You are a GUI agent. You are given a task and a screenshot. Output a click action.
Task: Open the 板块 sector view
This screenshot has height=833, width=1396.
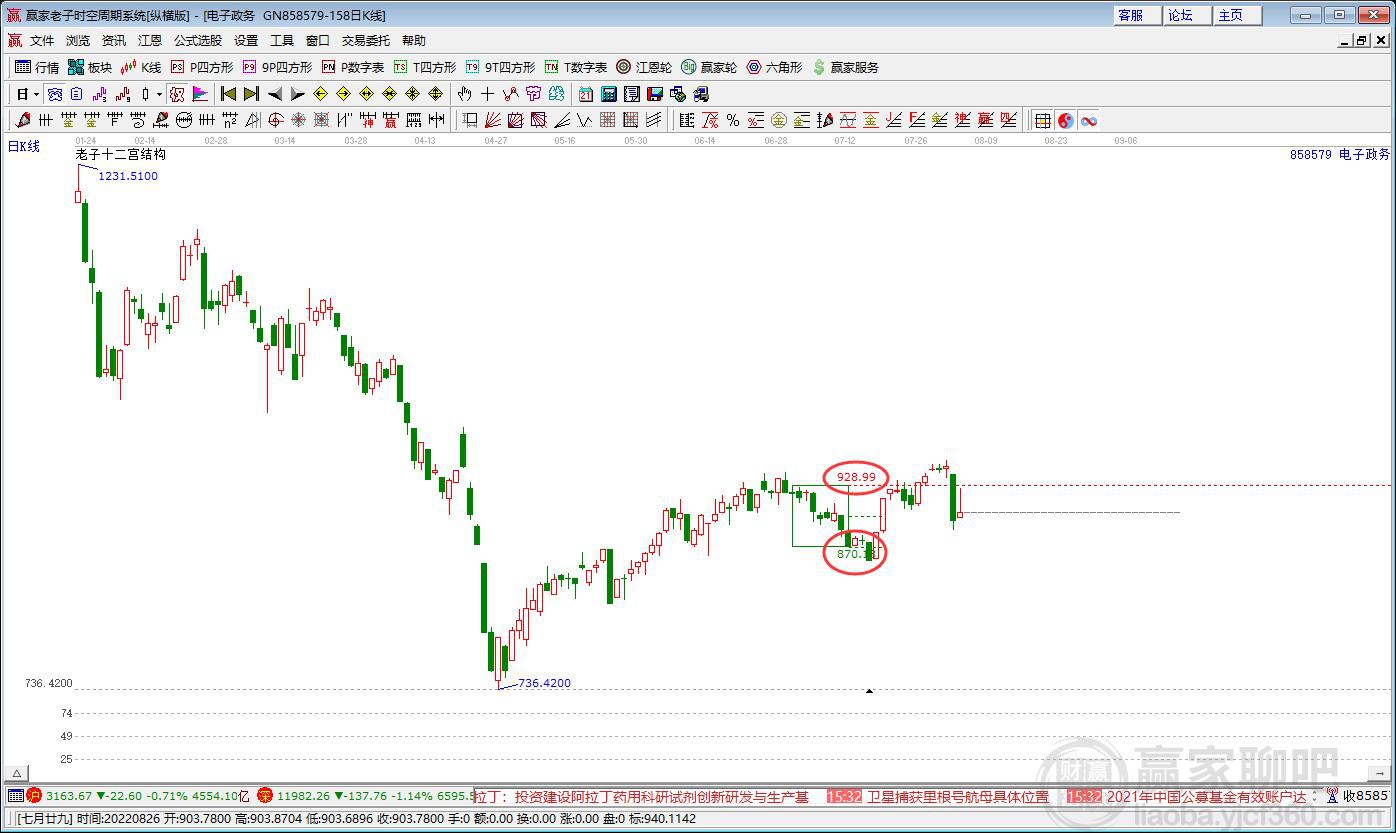coord(90,67)
